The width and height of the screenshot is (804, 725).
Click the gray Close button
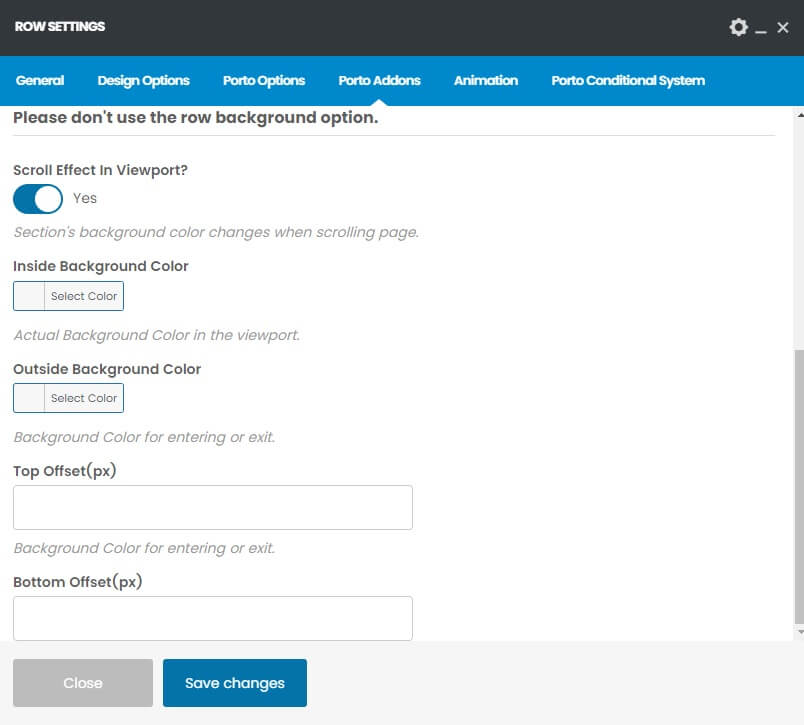point(83,683)
